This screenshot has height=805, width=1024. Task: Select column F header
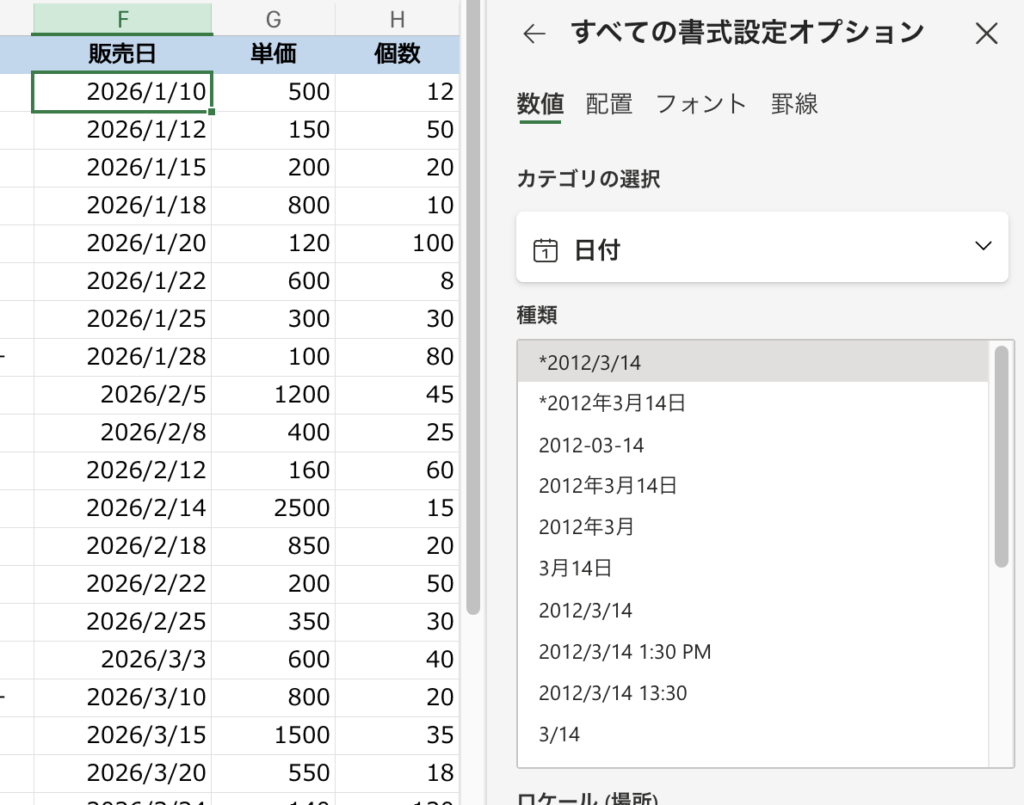pos(122,17)
